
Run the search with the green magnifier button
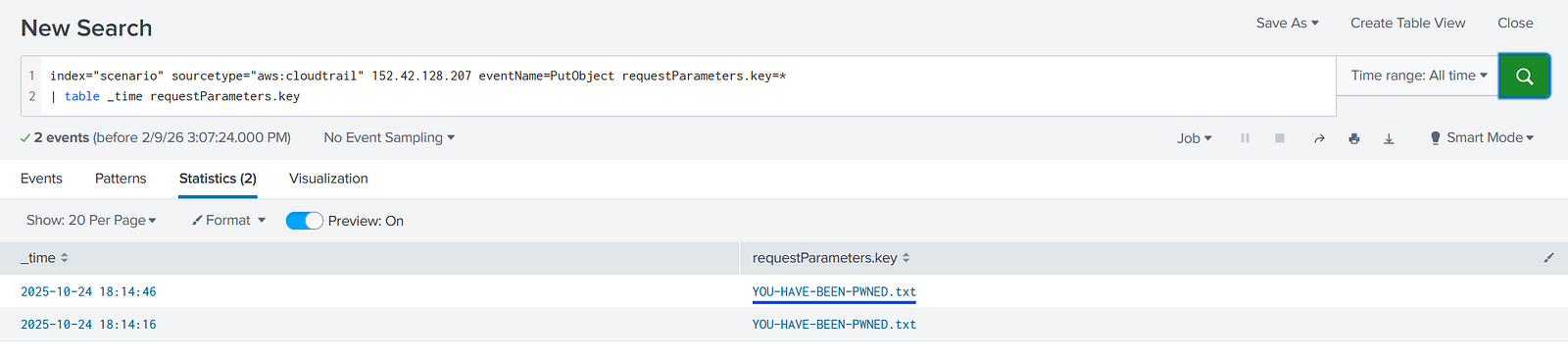[1524, 77]
